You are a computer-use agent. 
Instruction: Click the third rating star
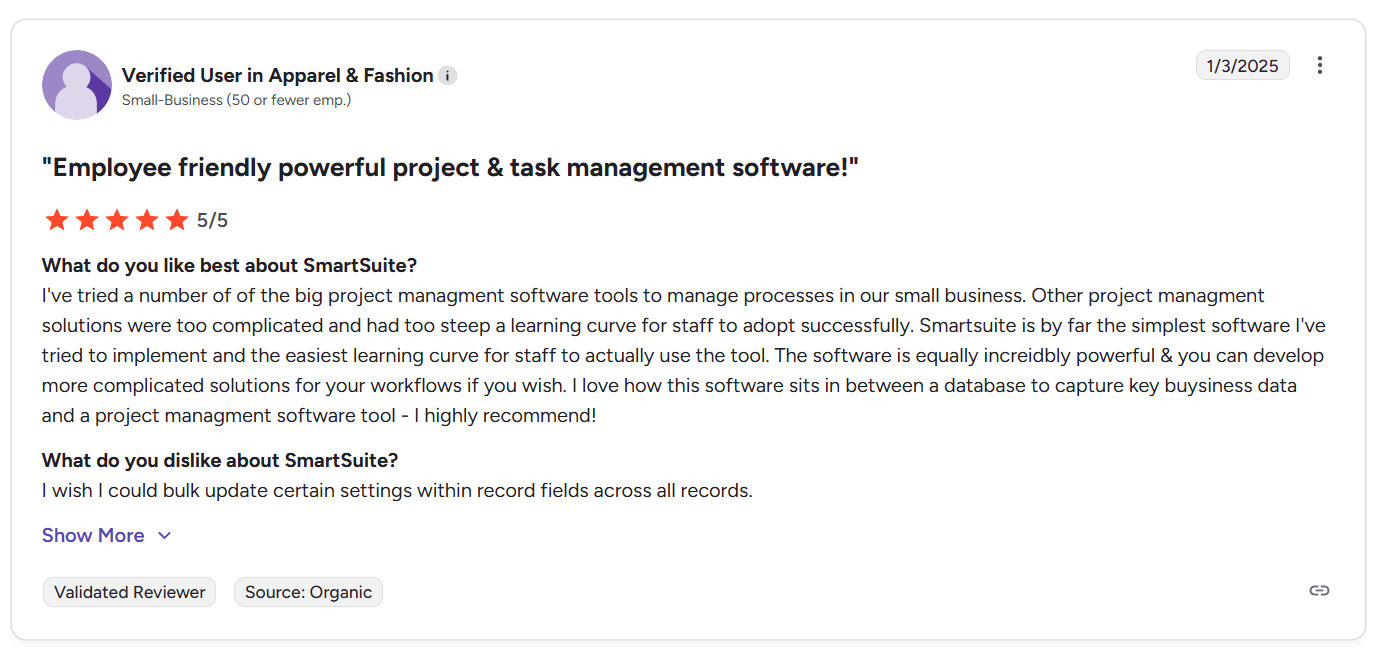click(117, 220)
